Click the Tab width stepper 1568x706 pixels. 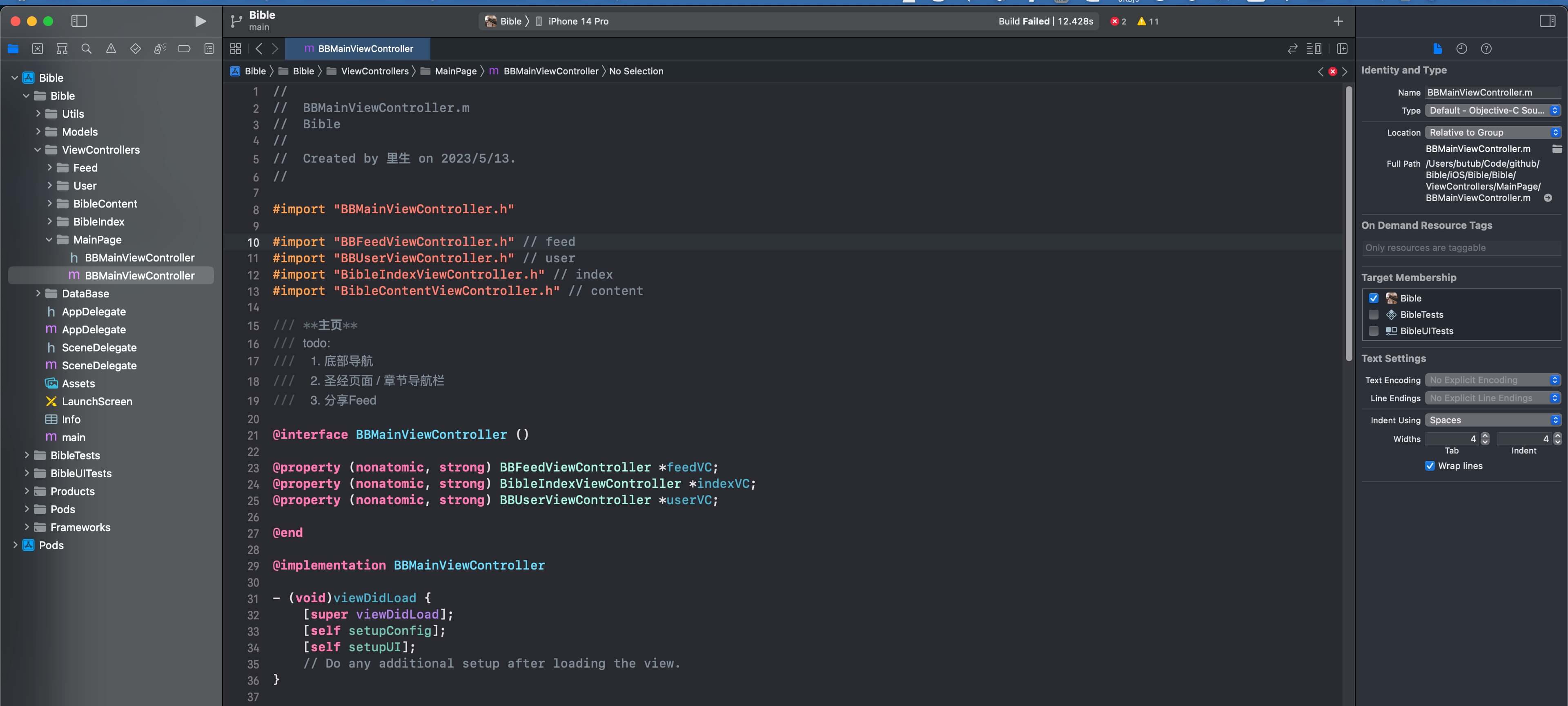coord(1485,438)
